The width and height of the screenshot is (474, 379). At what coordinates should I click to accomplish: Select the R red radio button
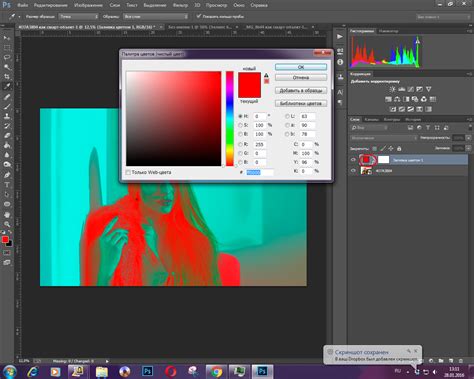coord(240,144)
